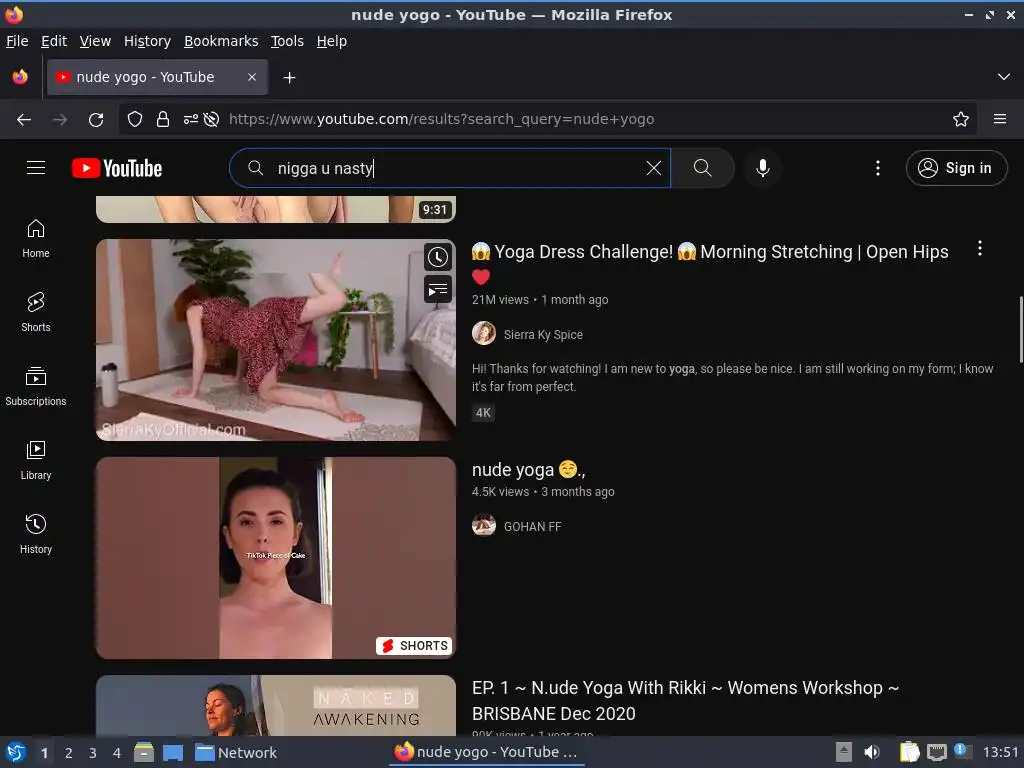Image resolution: width=1024 pixels, height=768 pixels.
Task: Click the 4K badge on the yoga video
Action: pyautogui.click(x=483, y=413)
